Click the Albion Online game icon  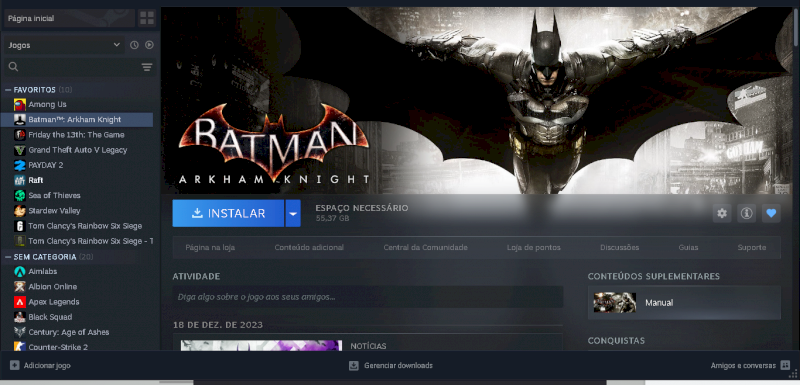[x=20, y=287]
